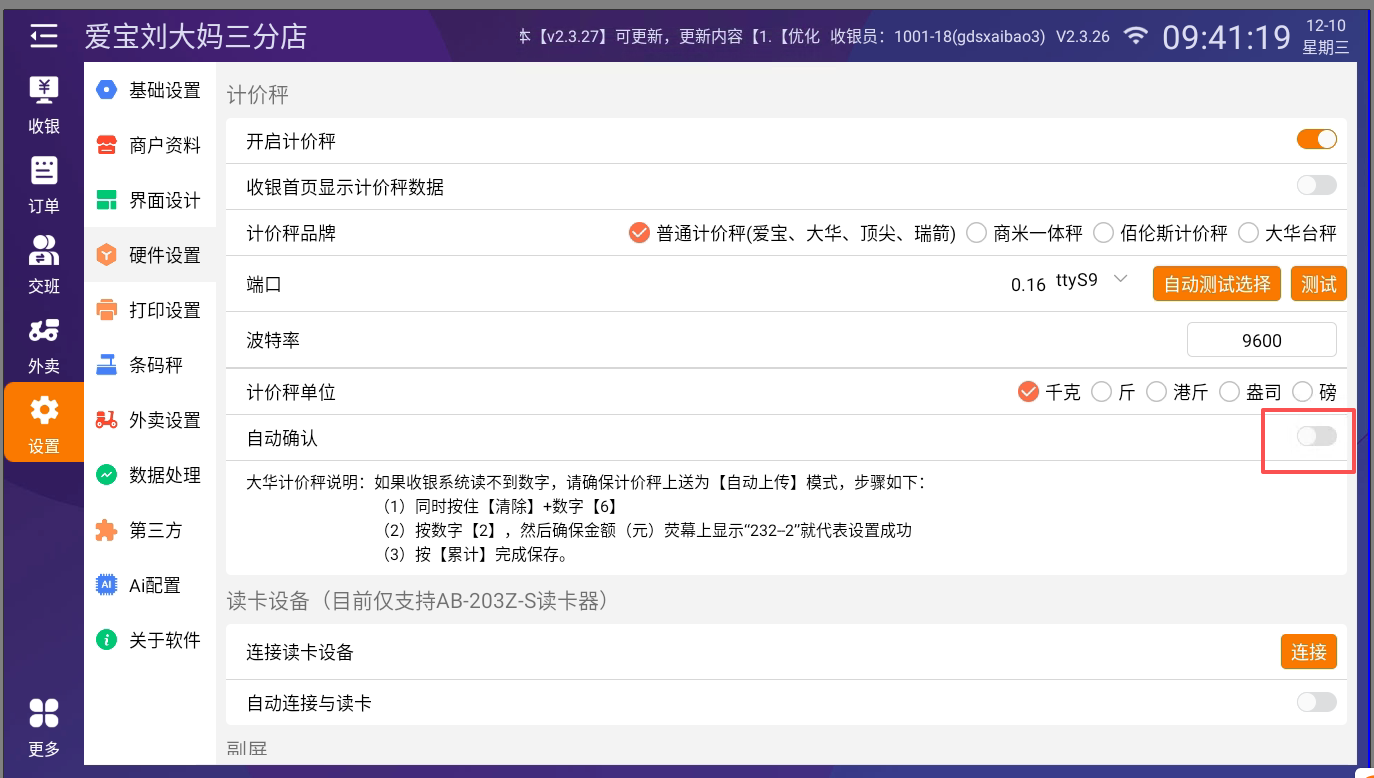Open the 收银 cashier icon
1374x778 pixels.
pos(43,104)
